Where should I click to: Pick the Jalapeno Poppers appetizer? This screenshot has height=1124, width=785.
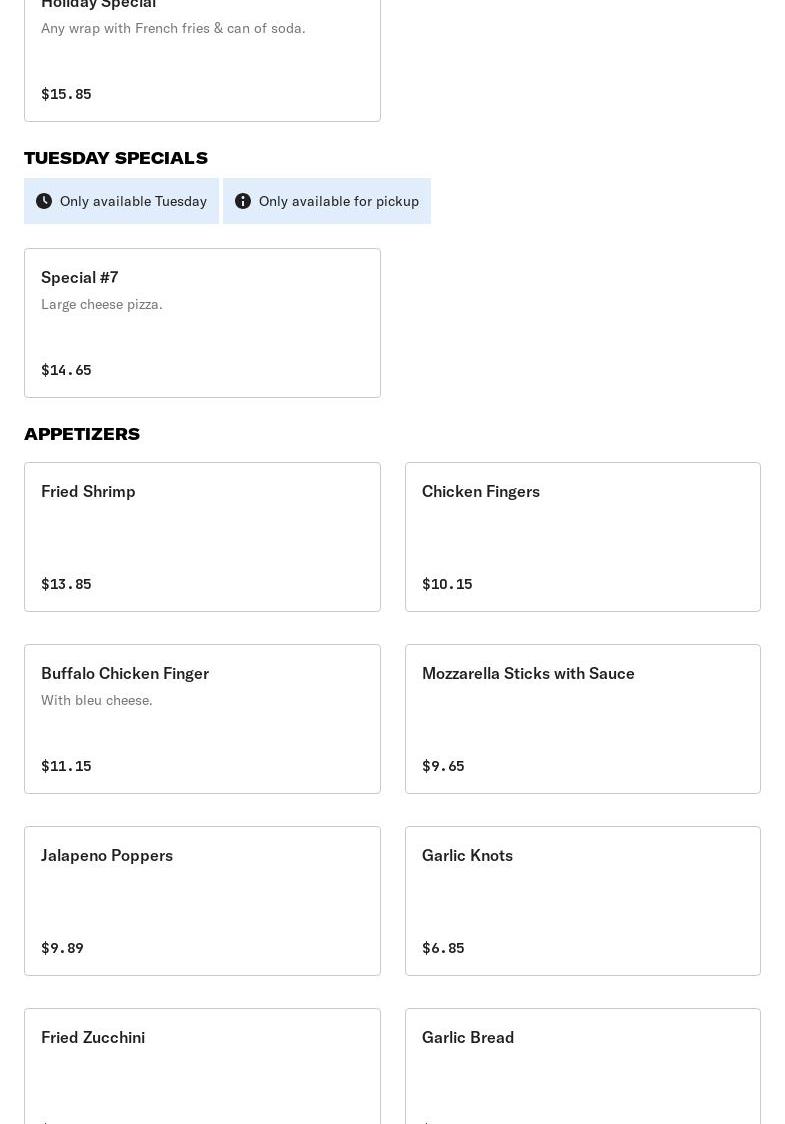(202, 900)
